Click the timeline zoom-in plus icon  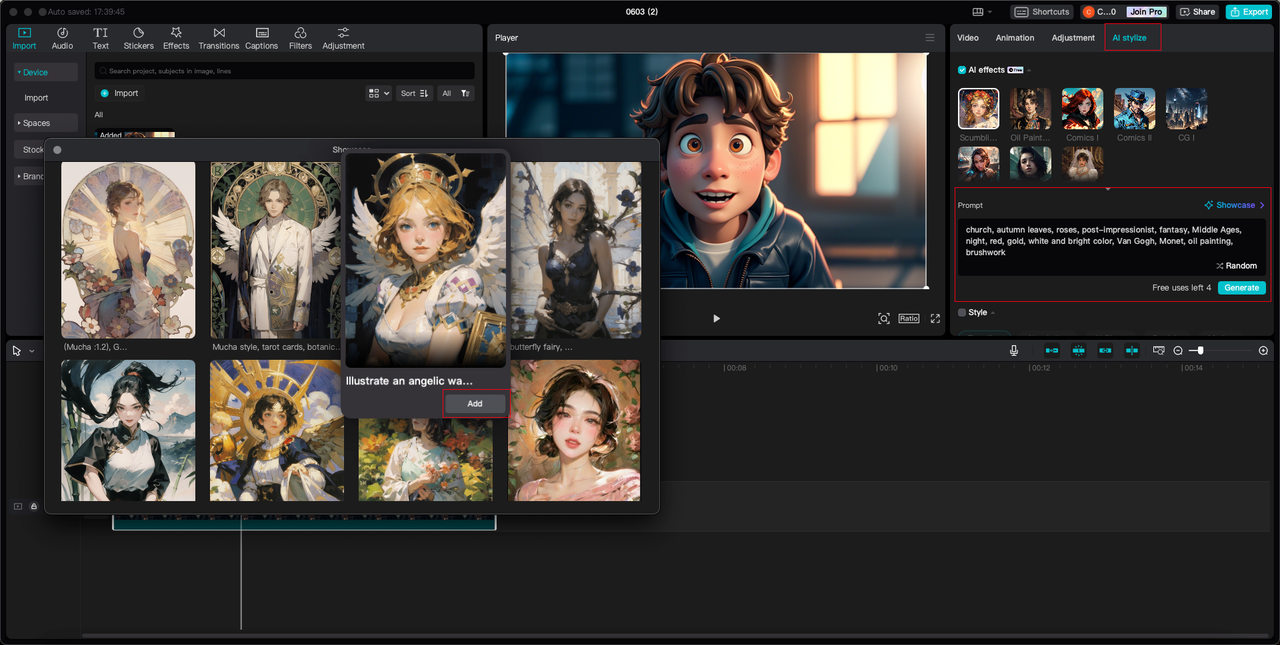click(1263, 351)
